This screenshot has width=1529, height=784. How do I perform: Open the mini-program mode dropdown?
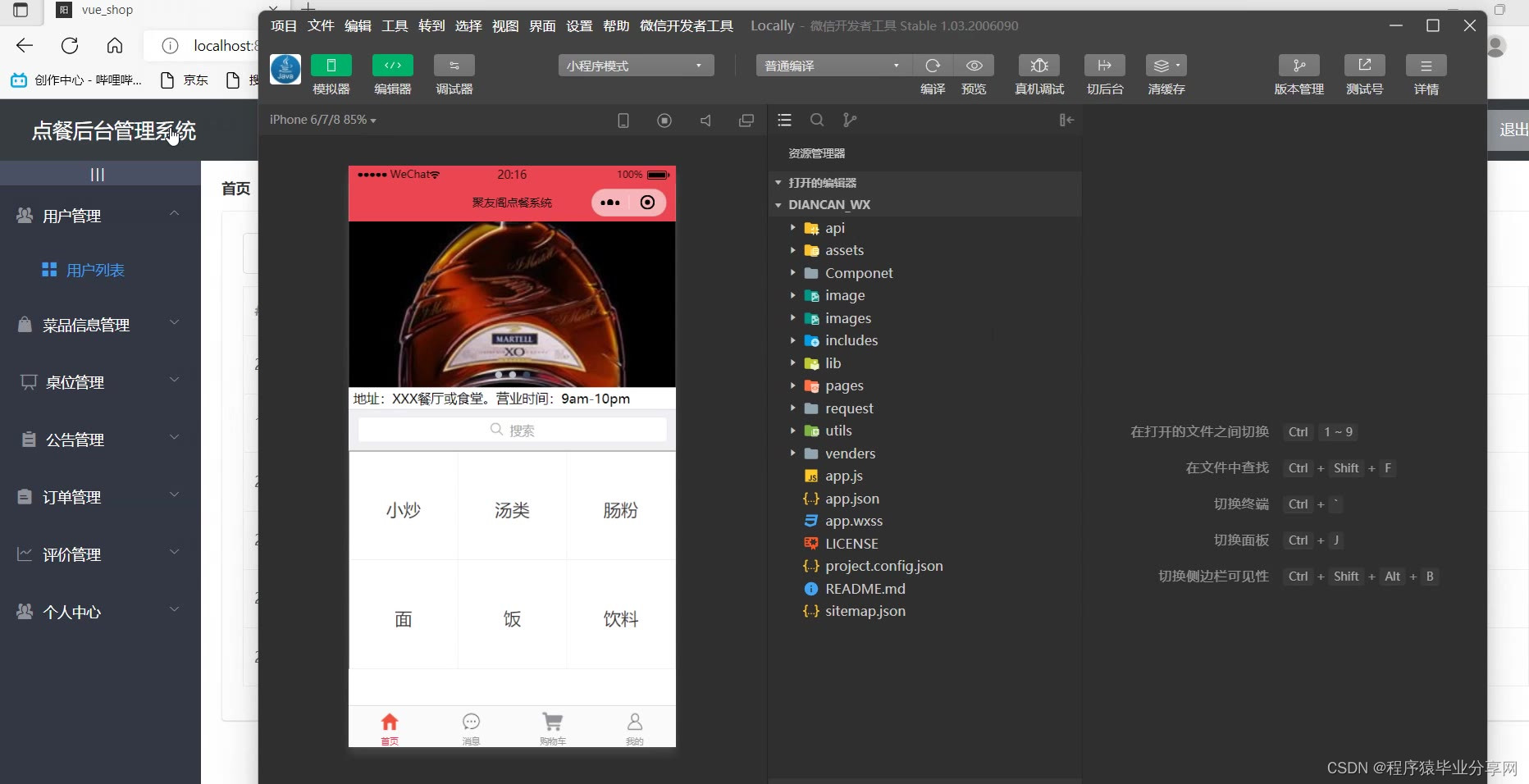(x=636, y=66)
